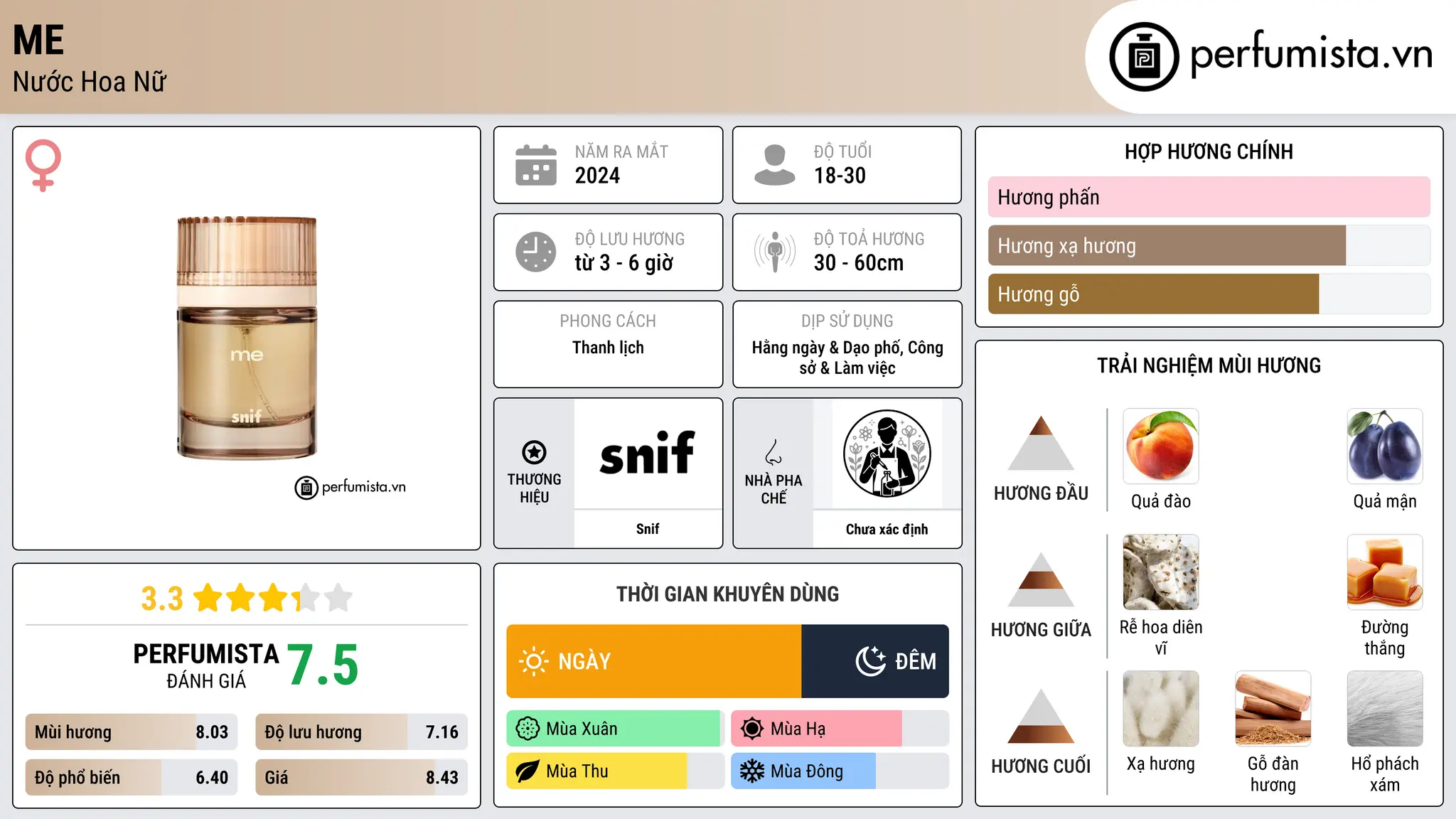Click the TRẢI NGHIỆM MÙI HƯƠNG heading
The image size is (1456, 819).
(x=1209, y=365)
